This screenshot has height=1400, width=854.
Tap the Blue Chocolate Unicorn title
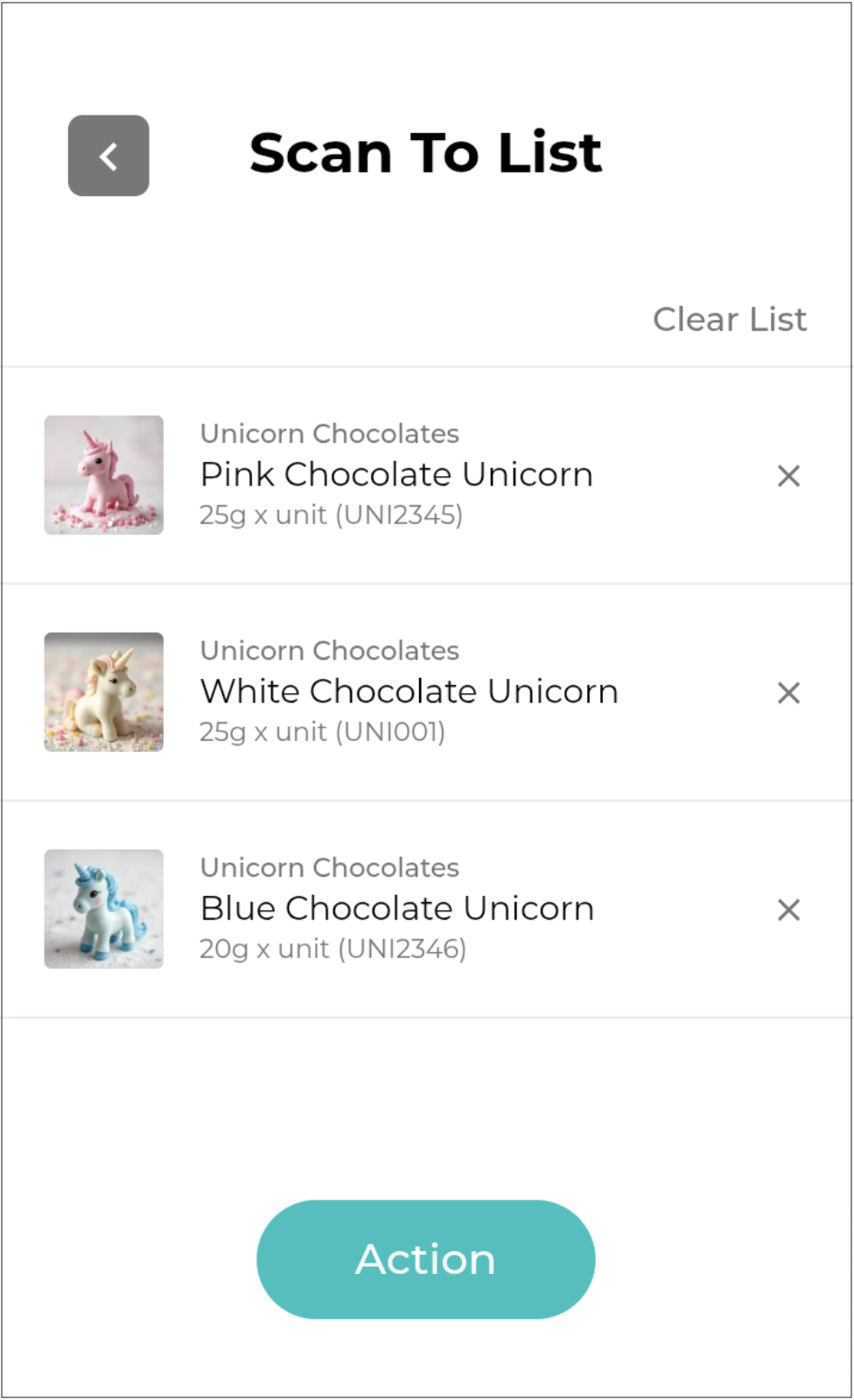pos(397,908)
